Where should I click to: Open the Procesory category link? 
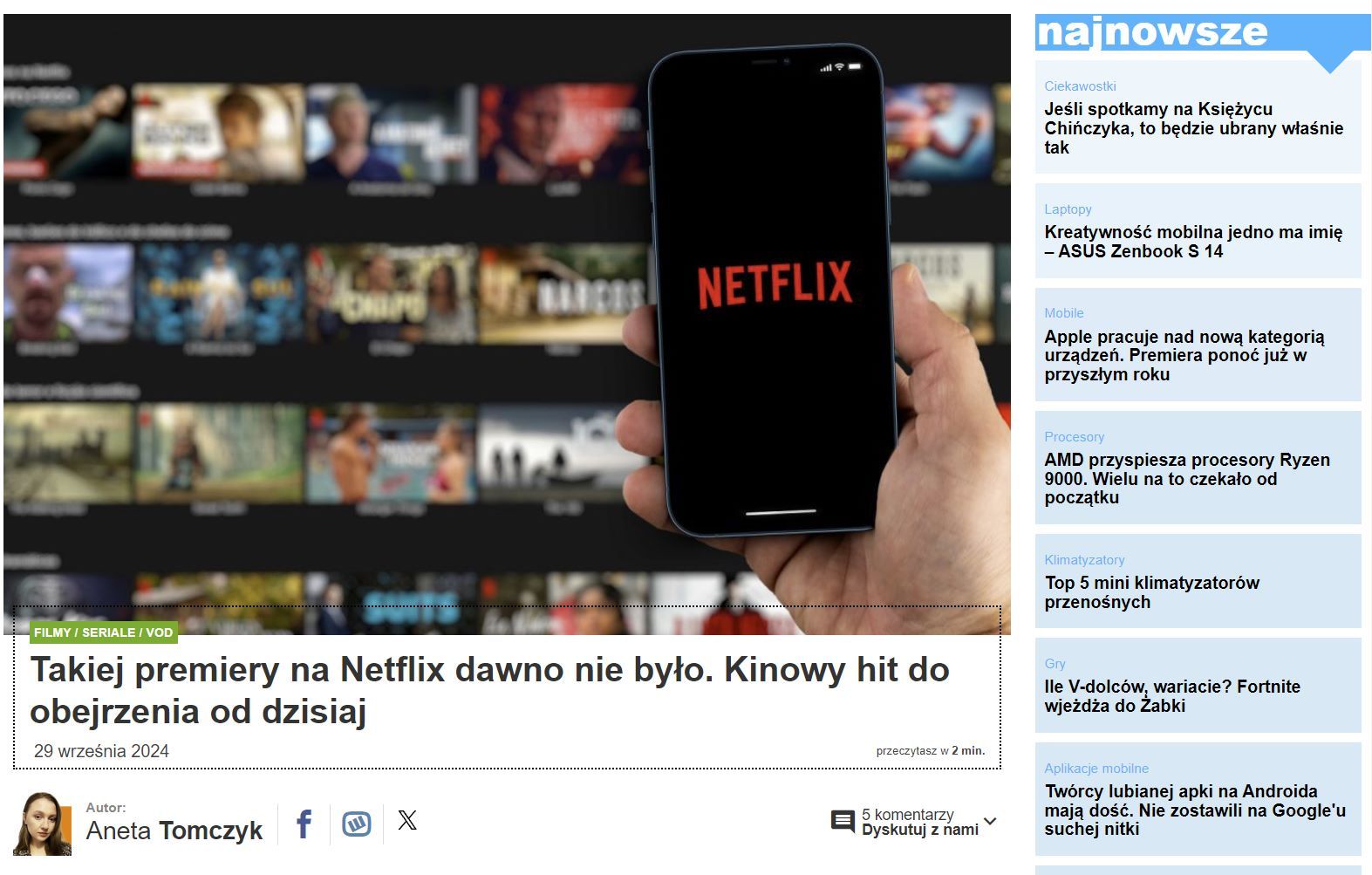(1074, 436)
